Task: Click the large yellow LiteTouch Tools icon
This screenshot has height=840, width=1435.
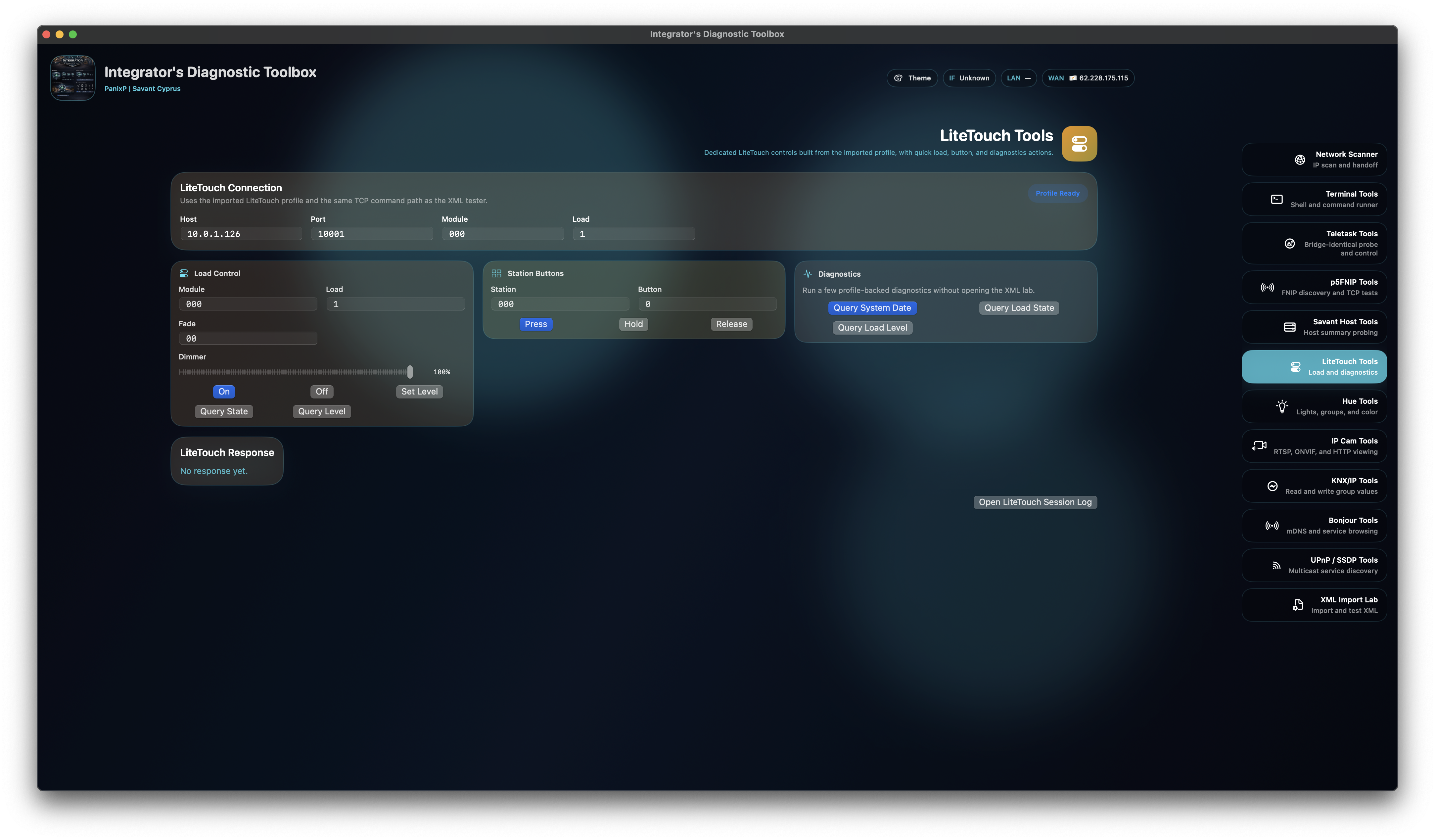Action: [x=1079, y=144]
